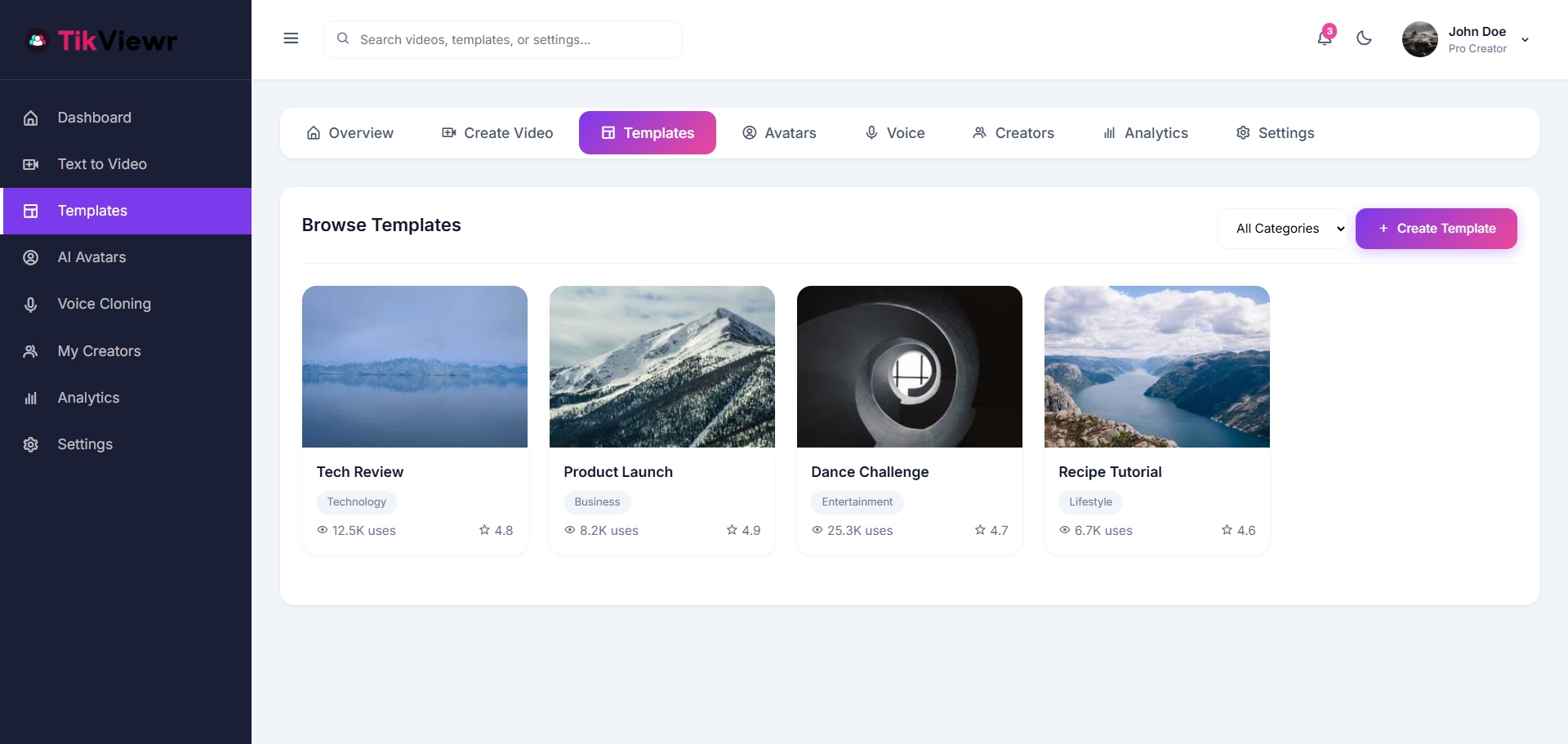
Task: Switch to the Avatars tab
Action: tap(779, 133)
